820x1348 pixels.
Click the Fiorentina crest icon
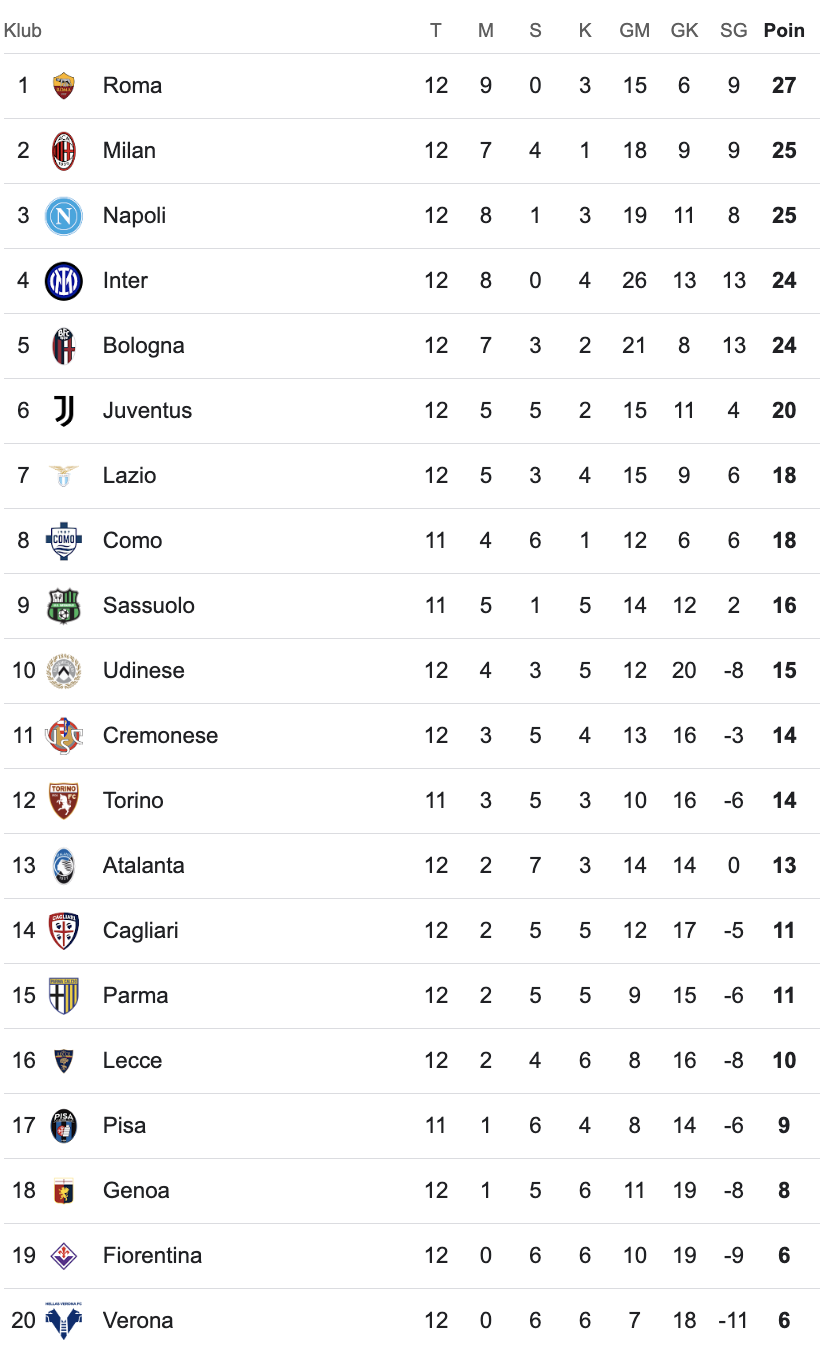(64, 1256)
